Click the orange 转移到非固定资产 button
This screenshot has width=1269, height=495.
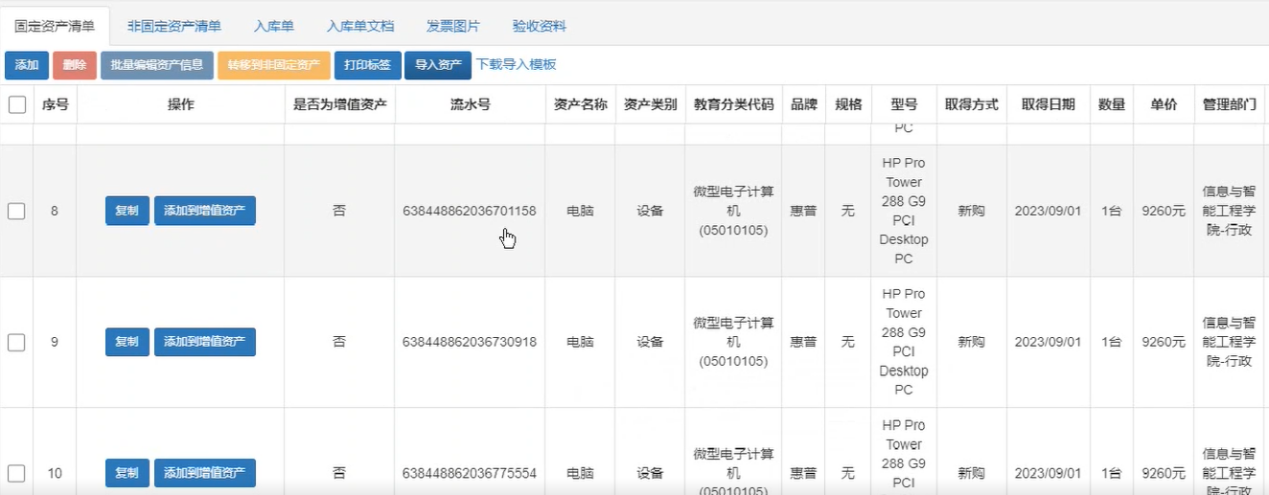(x=273, y=65)
